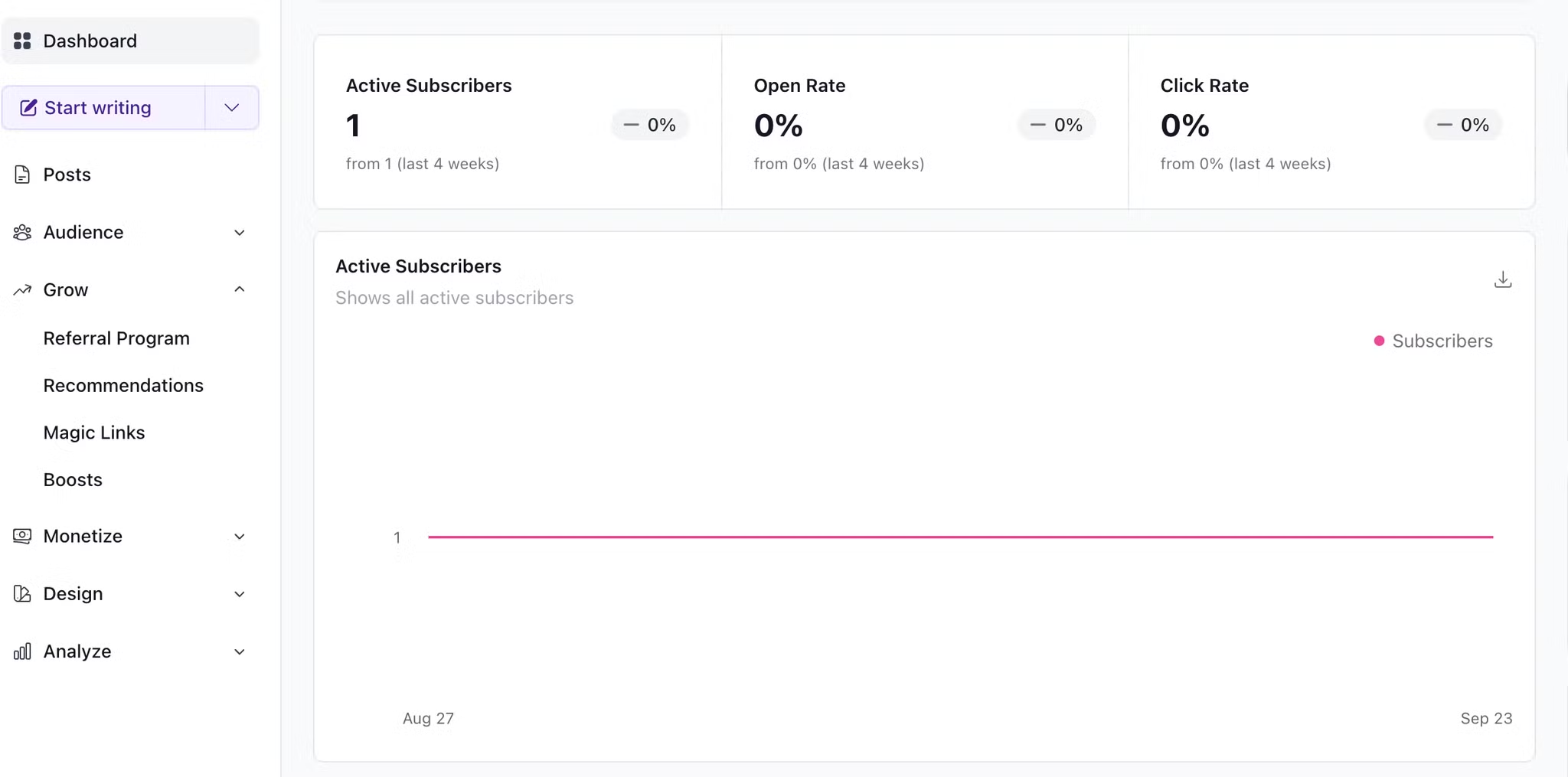Click the Dashboard grid icon
The height and width of the screenshot is (777, 1568).
(x=22, y=41)
